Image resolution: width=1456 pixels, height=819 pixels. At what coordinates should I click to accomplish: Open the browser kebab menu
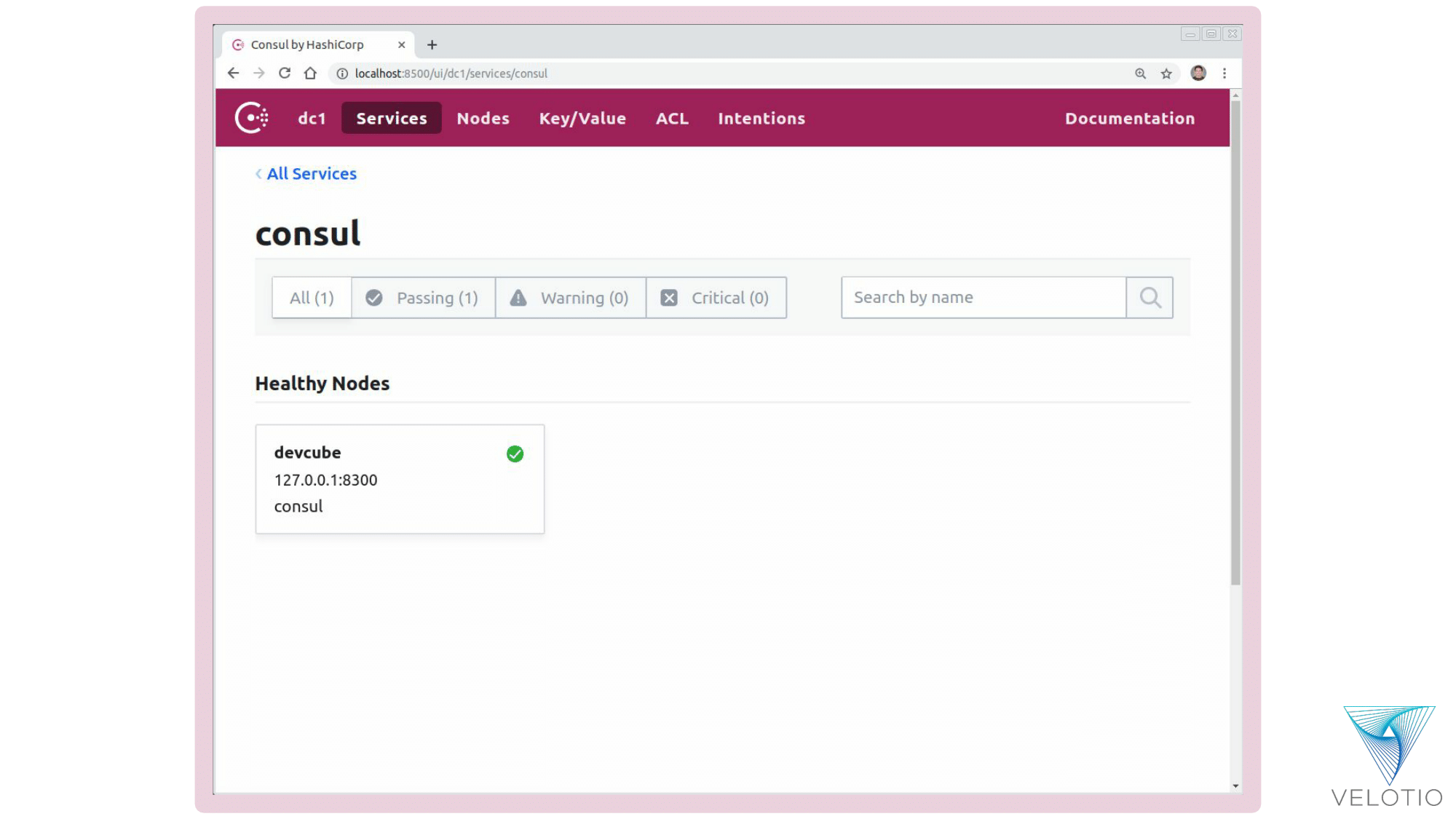[x=1224, y=73]
